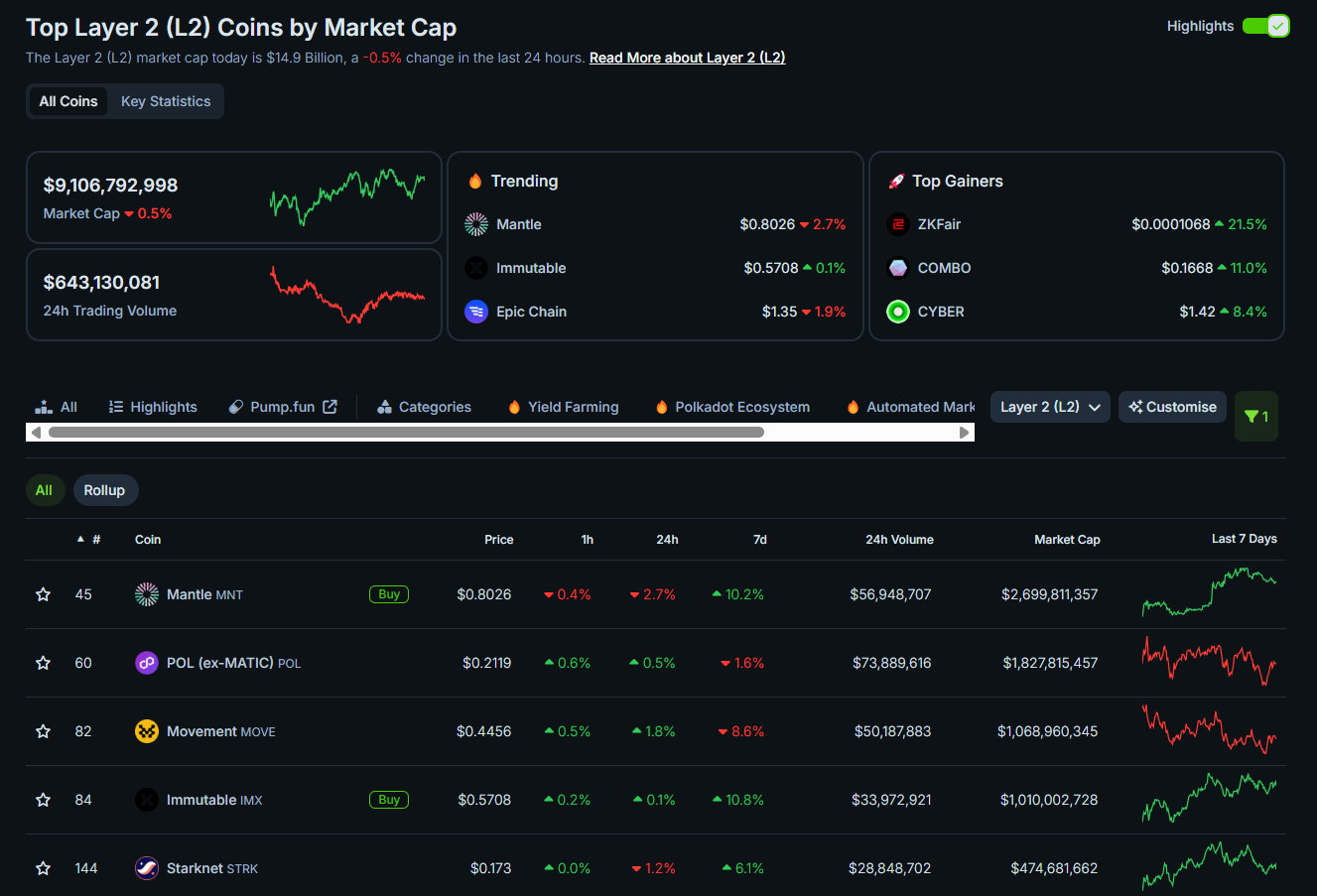1317x896 pixels.
Task: Select the Polkadot Ecosystem category
Action: (732, 407)
